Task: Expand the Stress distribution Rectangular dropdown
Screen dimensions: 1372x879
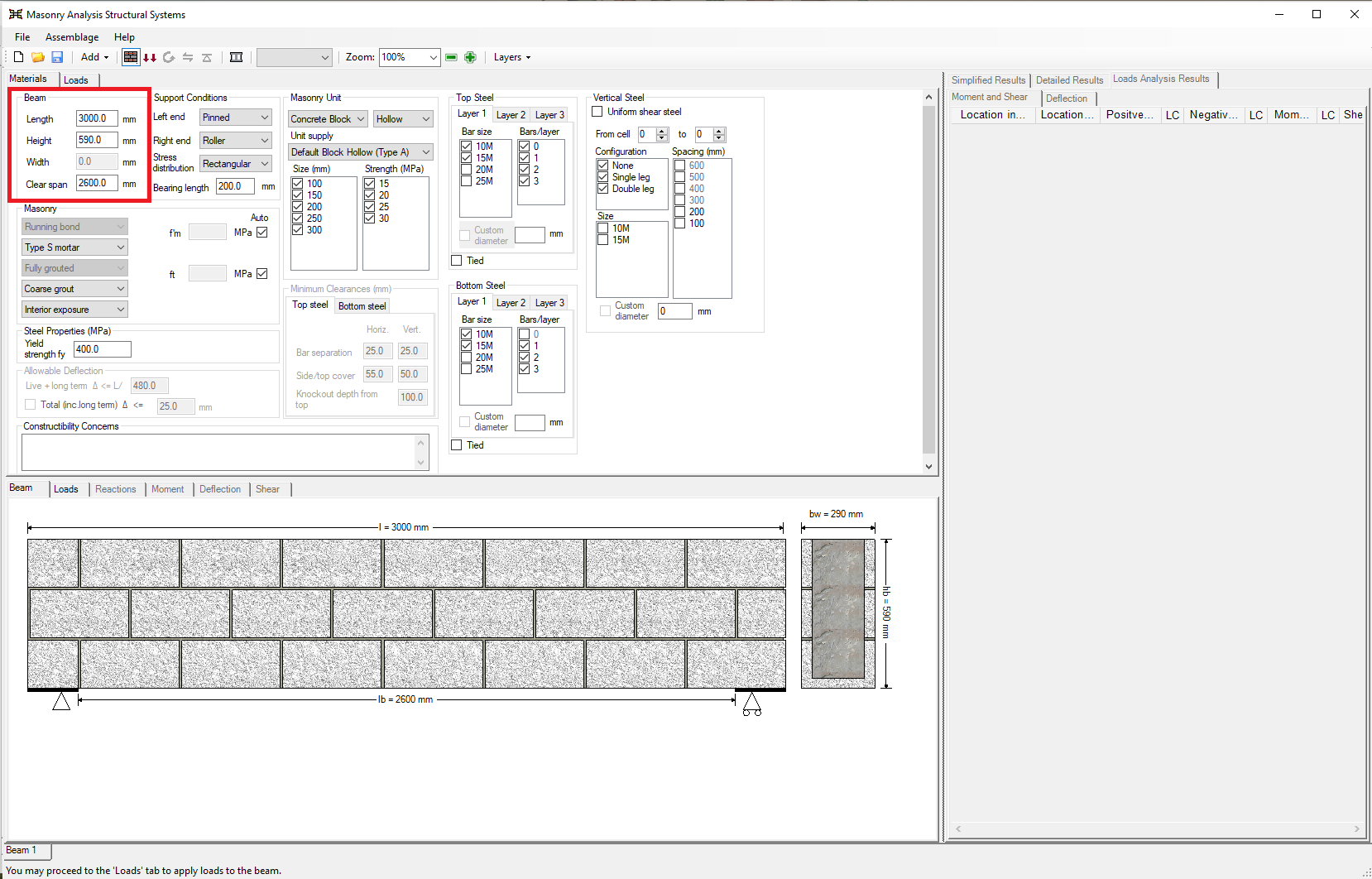Action: (x=236, y=164)
